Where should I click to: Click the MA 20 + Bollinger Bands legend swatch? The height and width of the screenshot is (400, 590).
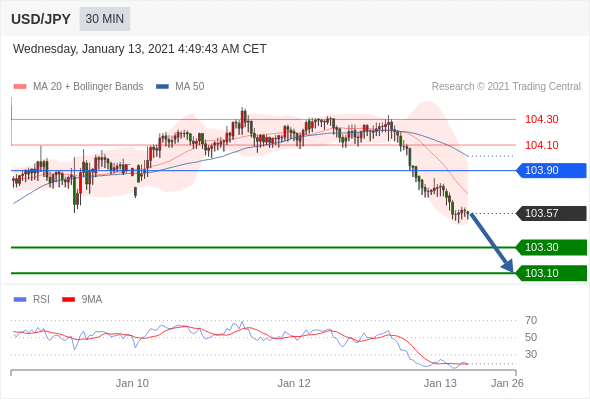point(20,87)
